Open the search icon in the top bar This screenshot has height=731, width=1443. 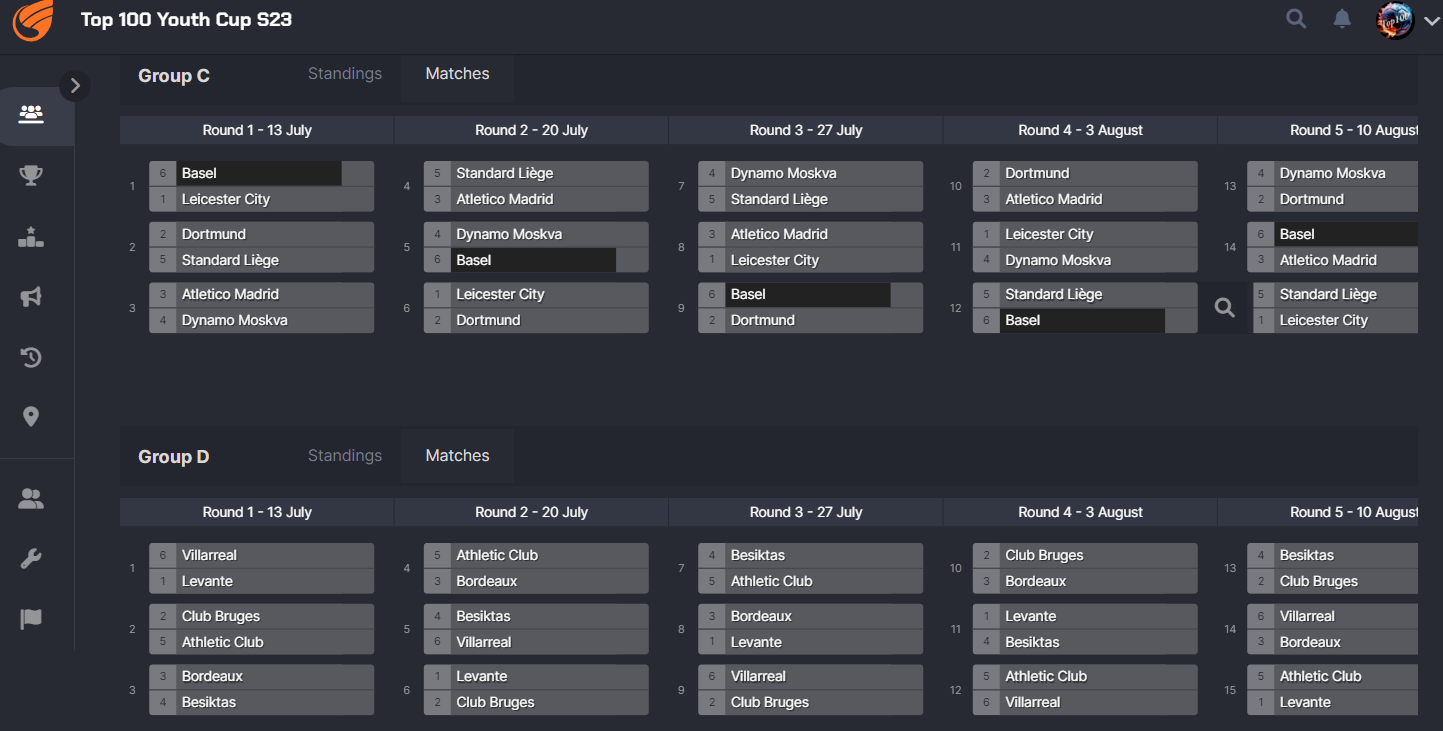(1296, 19)
